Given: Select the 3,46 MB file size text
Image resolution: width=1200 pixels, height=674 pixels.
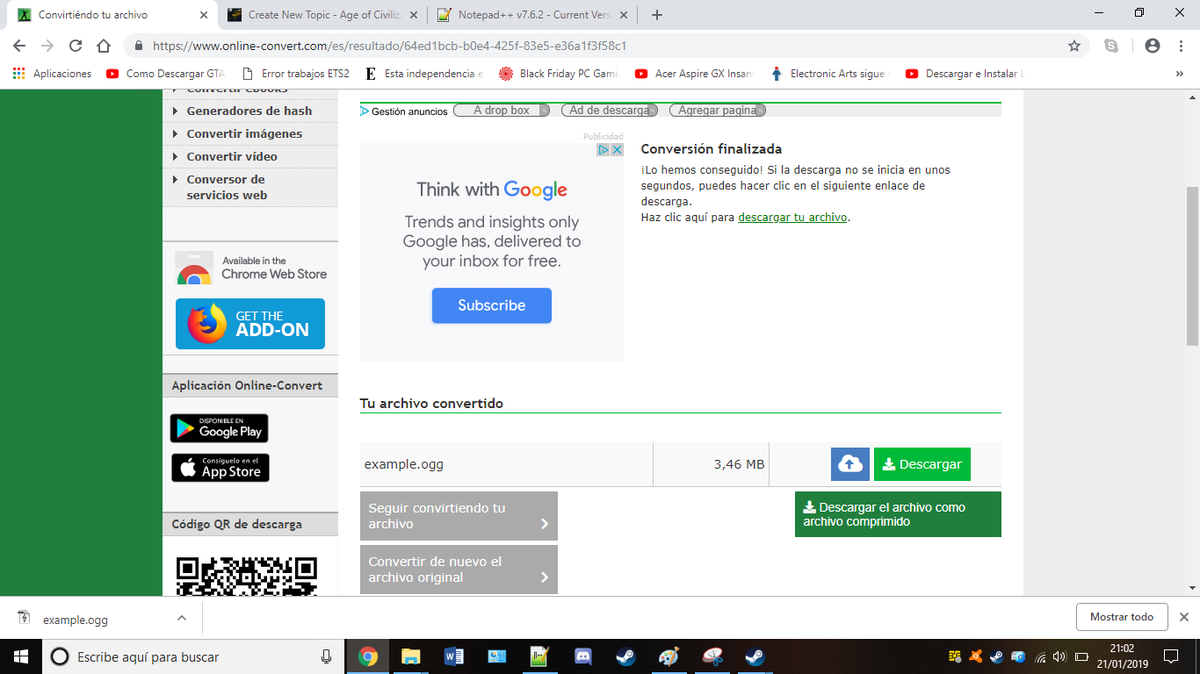Looking at the screenshot, I should point(739,465).
